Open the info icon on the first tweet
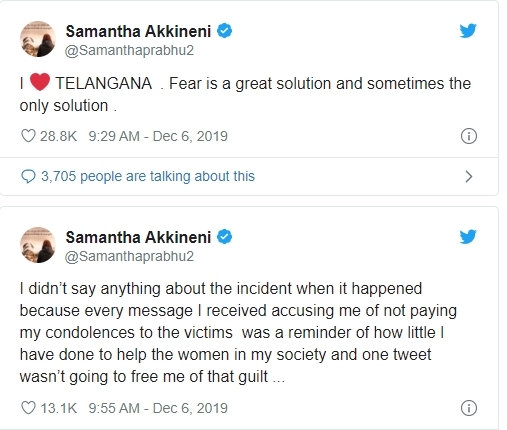This screenshot has height=430, width=507. [469, 136]
